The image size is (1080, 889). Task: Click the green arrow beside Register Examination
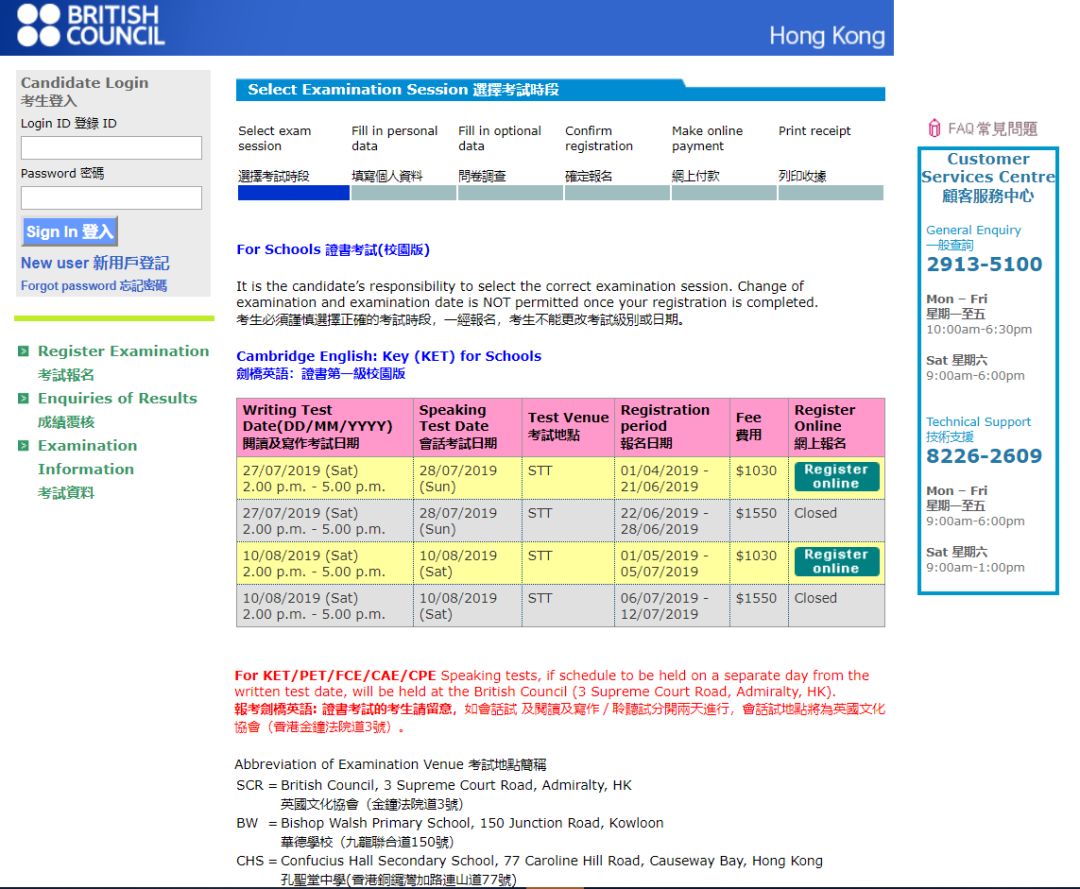click(x=23, y=351)
